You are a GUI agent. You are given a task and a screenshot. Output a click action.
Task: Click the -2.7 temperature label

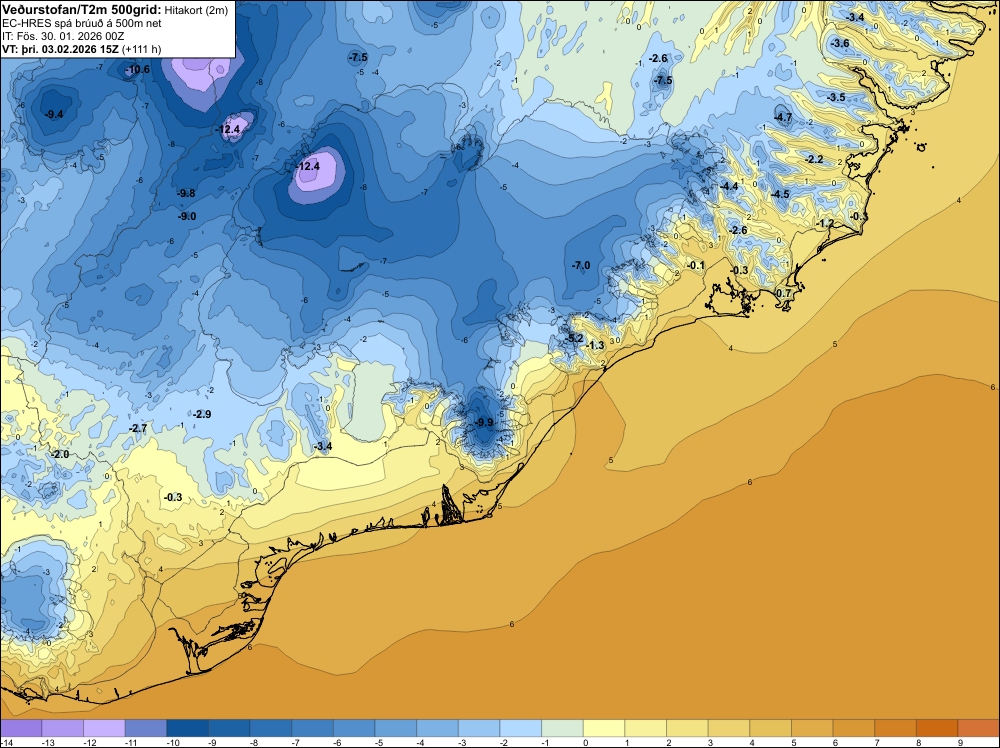point(138,429)
